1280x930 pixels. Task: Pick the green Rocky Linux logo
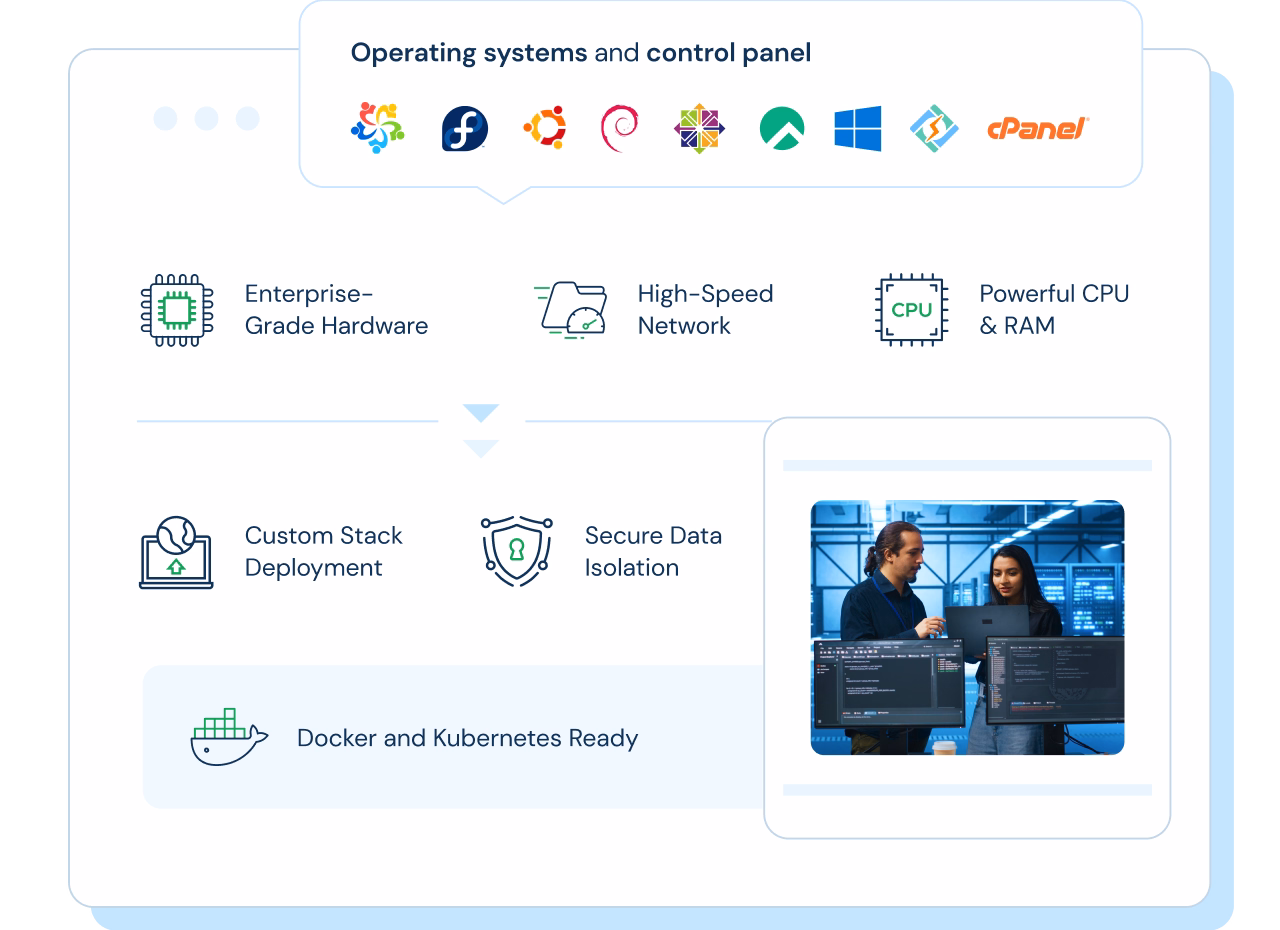781,129
